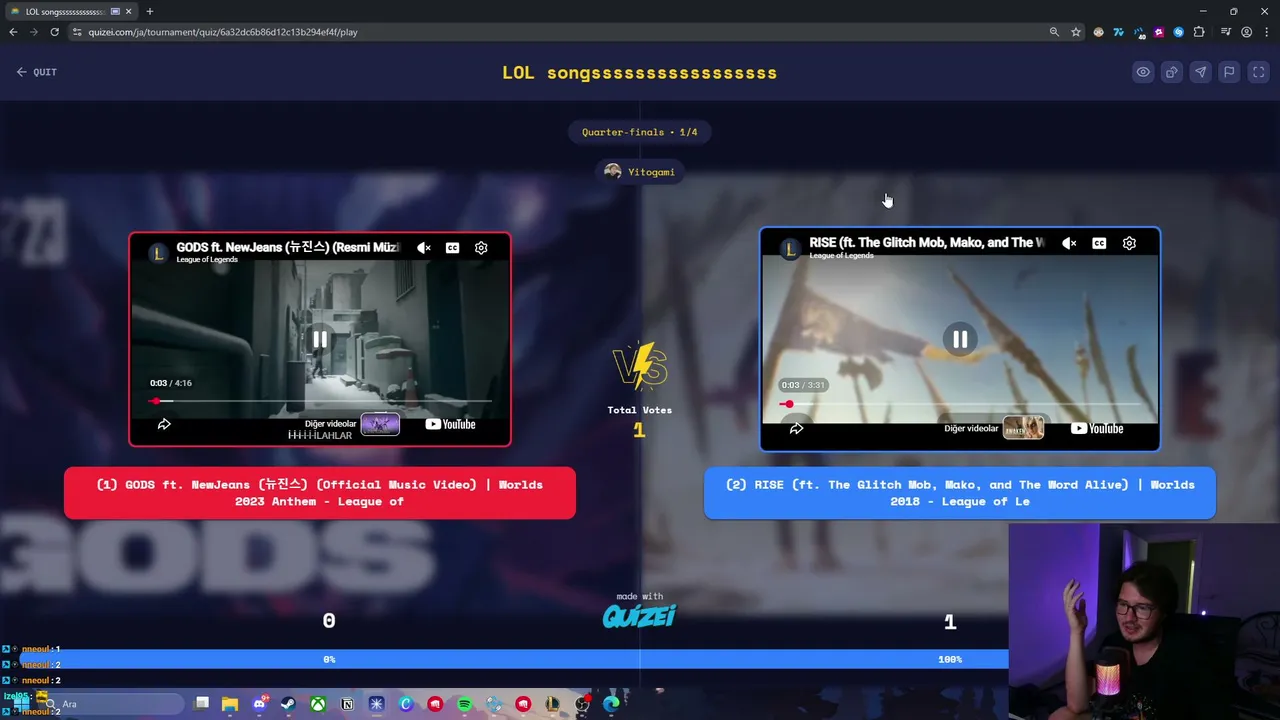
Task: Click the quizei.com address bar URL
Action: pos(223,32)
